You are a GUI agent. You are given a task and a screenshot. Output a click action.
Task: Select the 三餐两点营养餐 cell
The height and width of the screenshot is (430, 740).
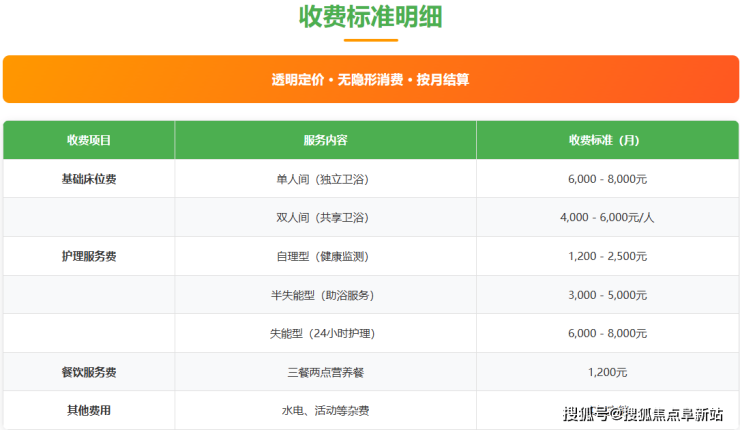[325, 372]
